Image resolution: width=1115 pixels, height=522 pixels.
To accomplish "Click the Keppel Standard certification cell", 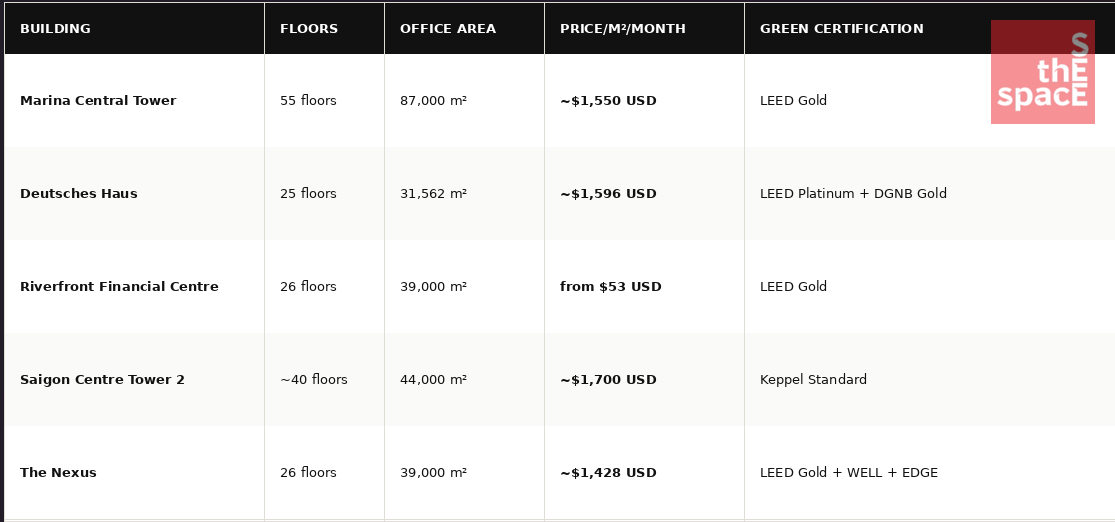I will pos(813,380).
